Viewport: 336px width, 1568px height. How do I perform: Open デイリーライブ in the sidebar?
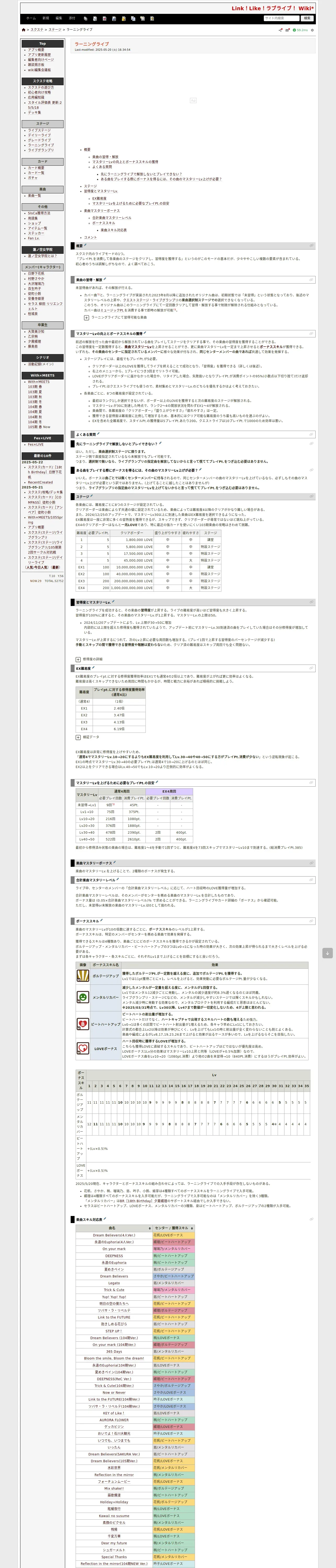pos(39,135)
